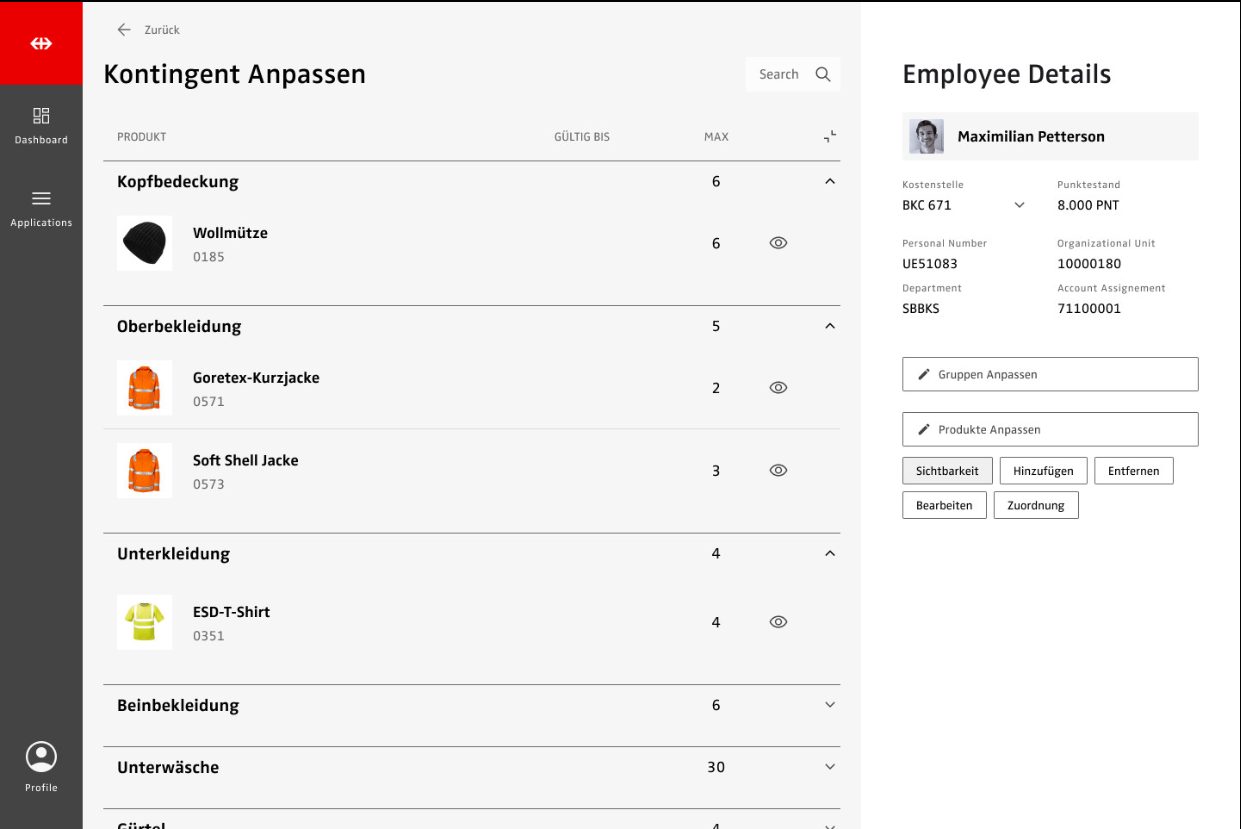Viewport: 1241px width, 829px height.
Task: Toggle visibility of Goretex-Kurzjacke
Action: 778,388
